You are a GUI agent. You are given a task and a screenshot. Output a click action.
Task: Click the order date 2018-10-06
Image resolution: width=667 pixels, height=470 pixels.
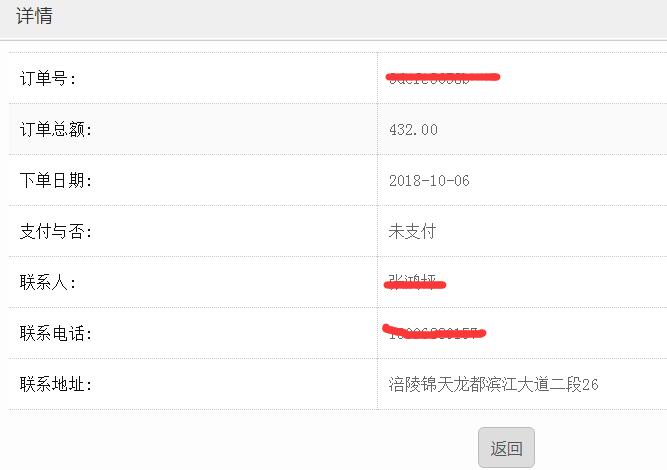click(429, 181)
